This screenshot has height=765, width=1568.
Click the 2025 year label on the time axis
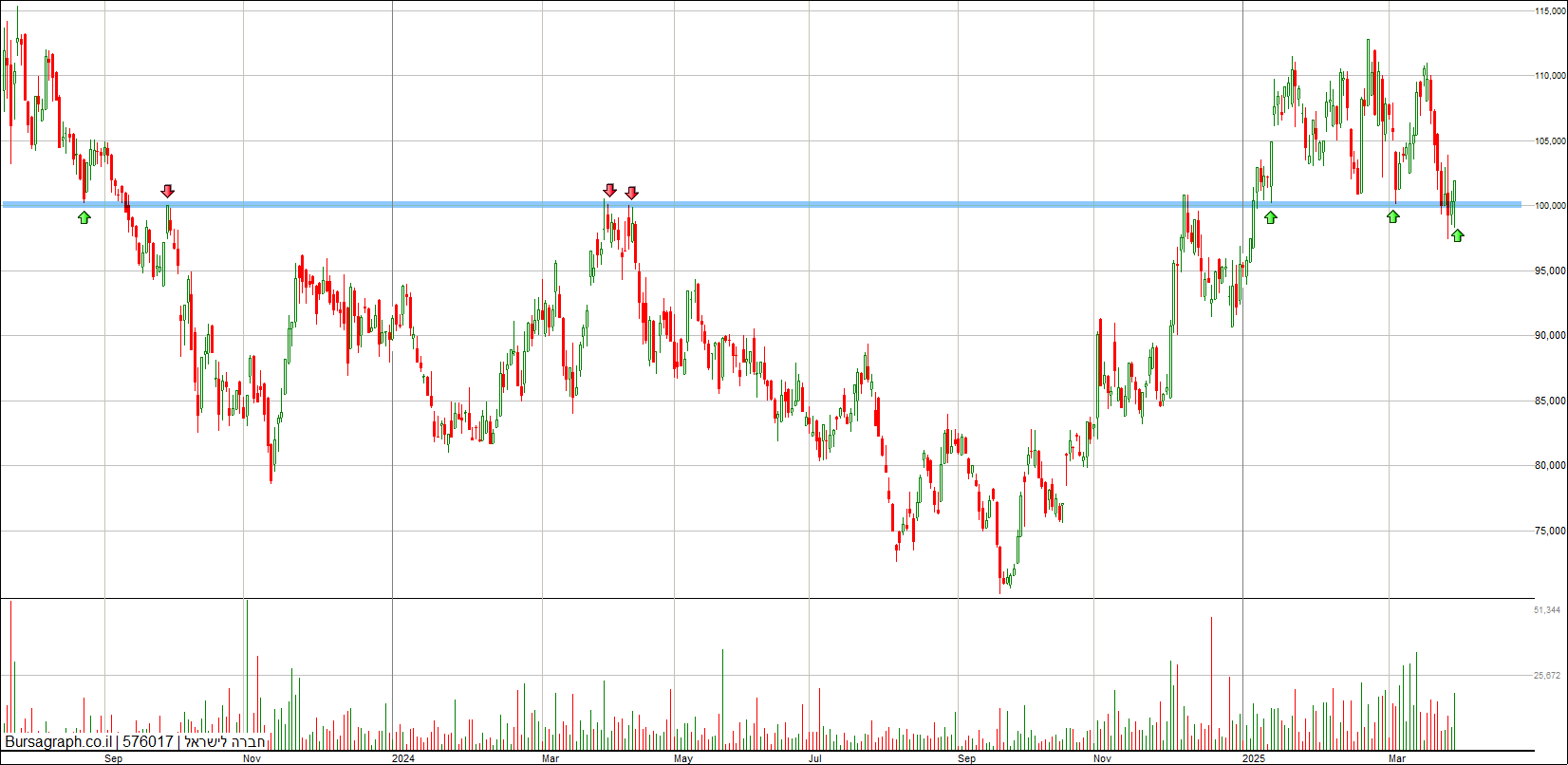tap(1254, 759)
